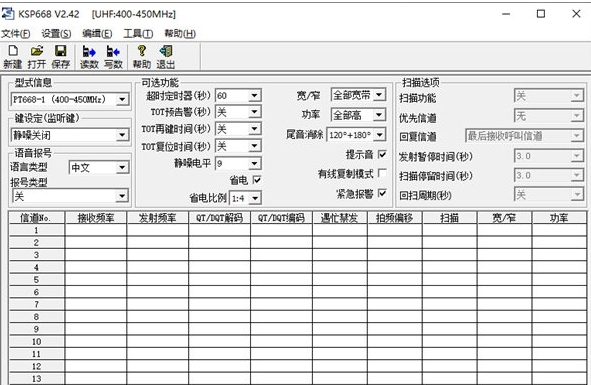Expand the 键设定 静噪关闭 dropdown
Screen dimensions: 591x385
pyautogui.click(x=122, y=135)
